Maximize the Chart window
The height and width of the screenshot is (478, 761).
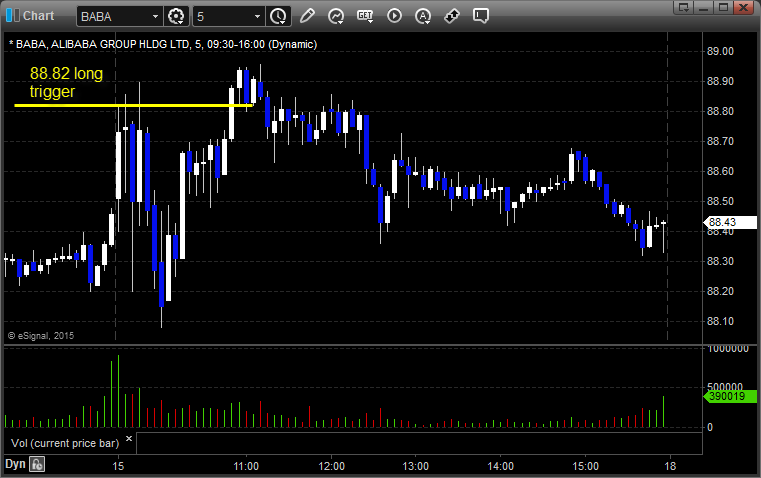point(723,7)
